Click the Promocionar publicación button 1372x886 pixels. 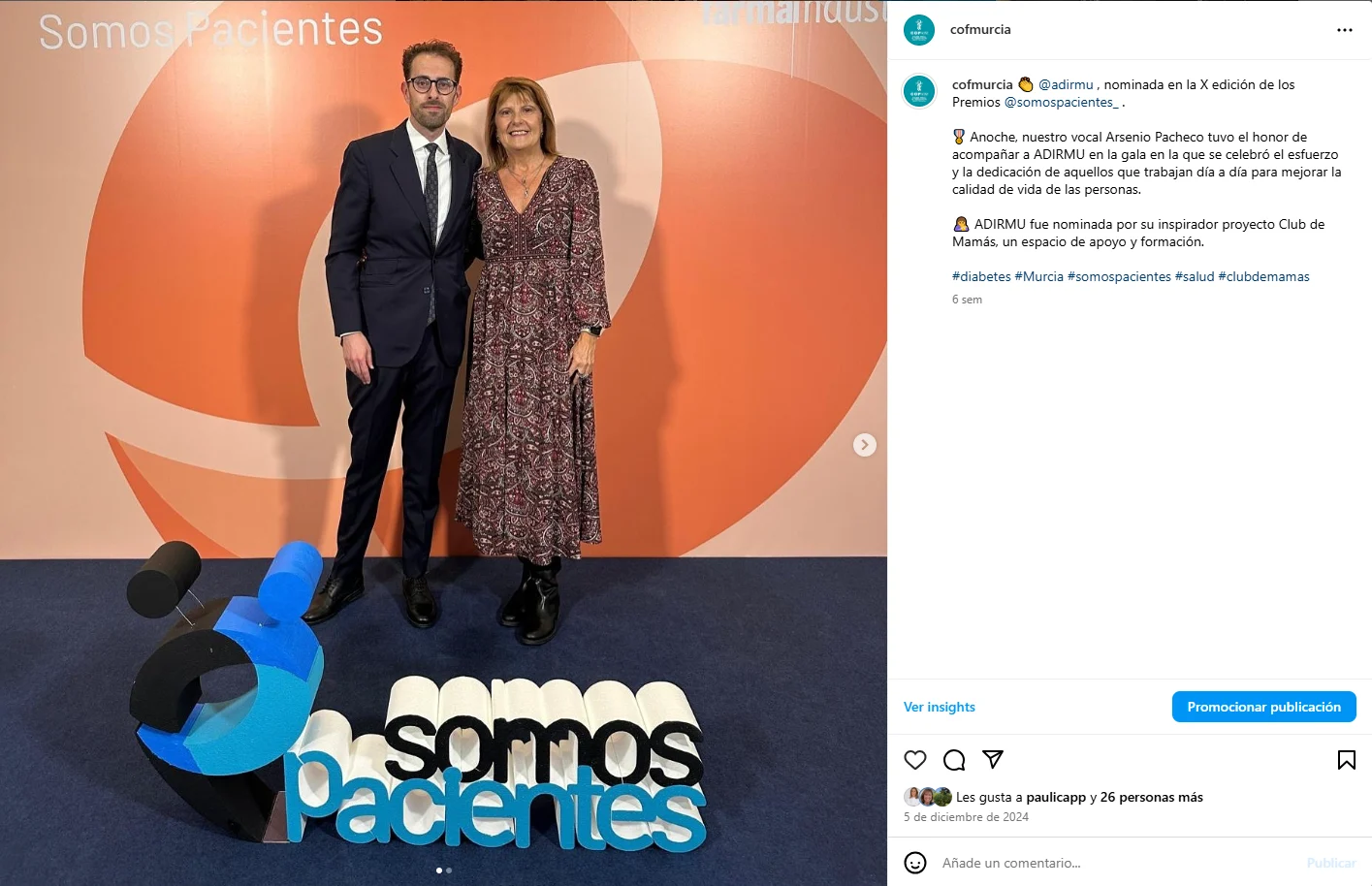[1264, 707]
